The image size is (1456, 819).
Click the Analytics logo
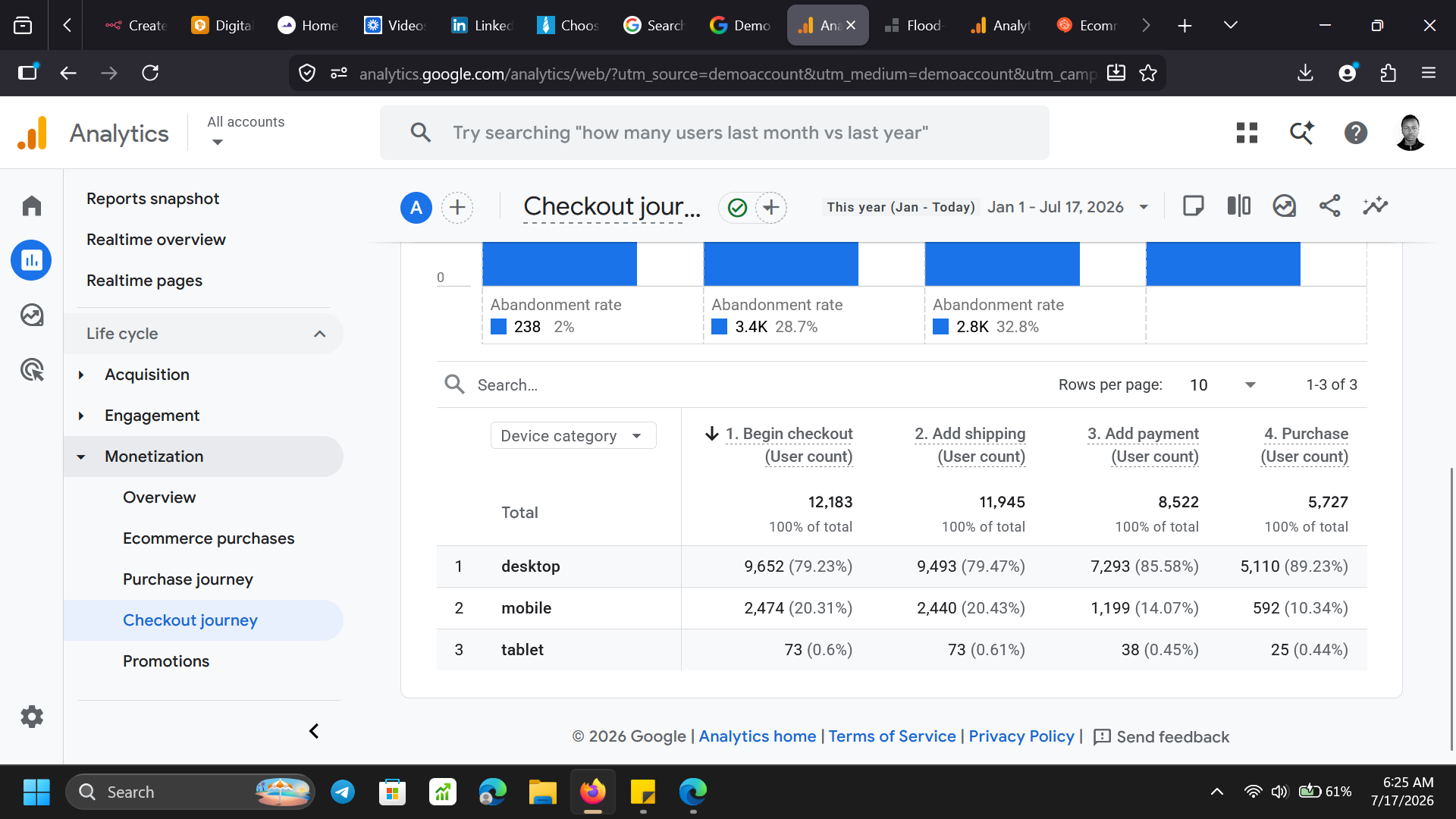click(33, 133)
